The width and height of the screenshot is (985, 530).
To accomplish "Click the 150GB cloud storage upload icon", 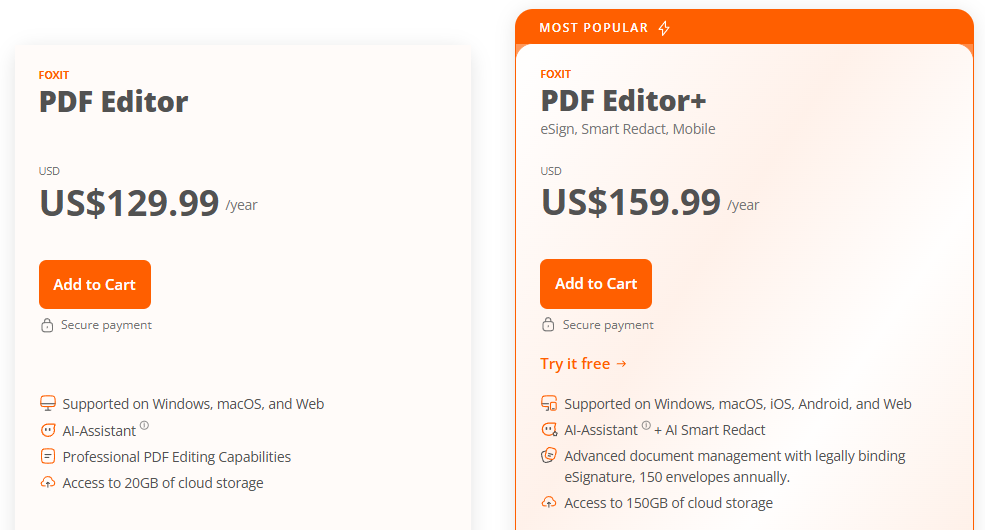I will [x=548, y=503].
